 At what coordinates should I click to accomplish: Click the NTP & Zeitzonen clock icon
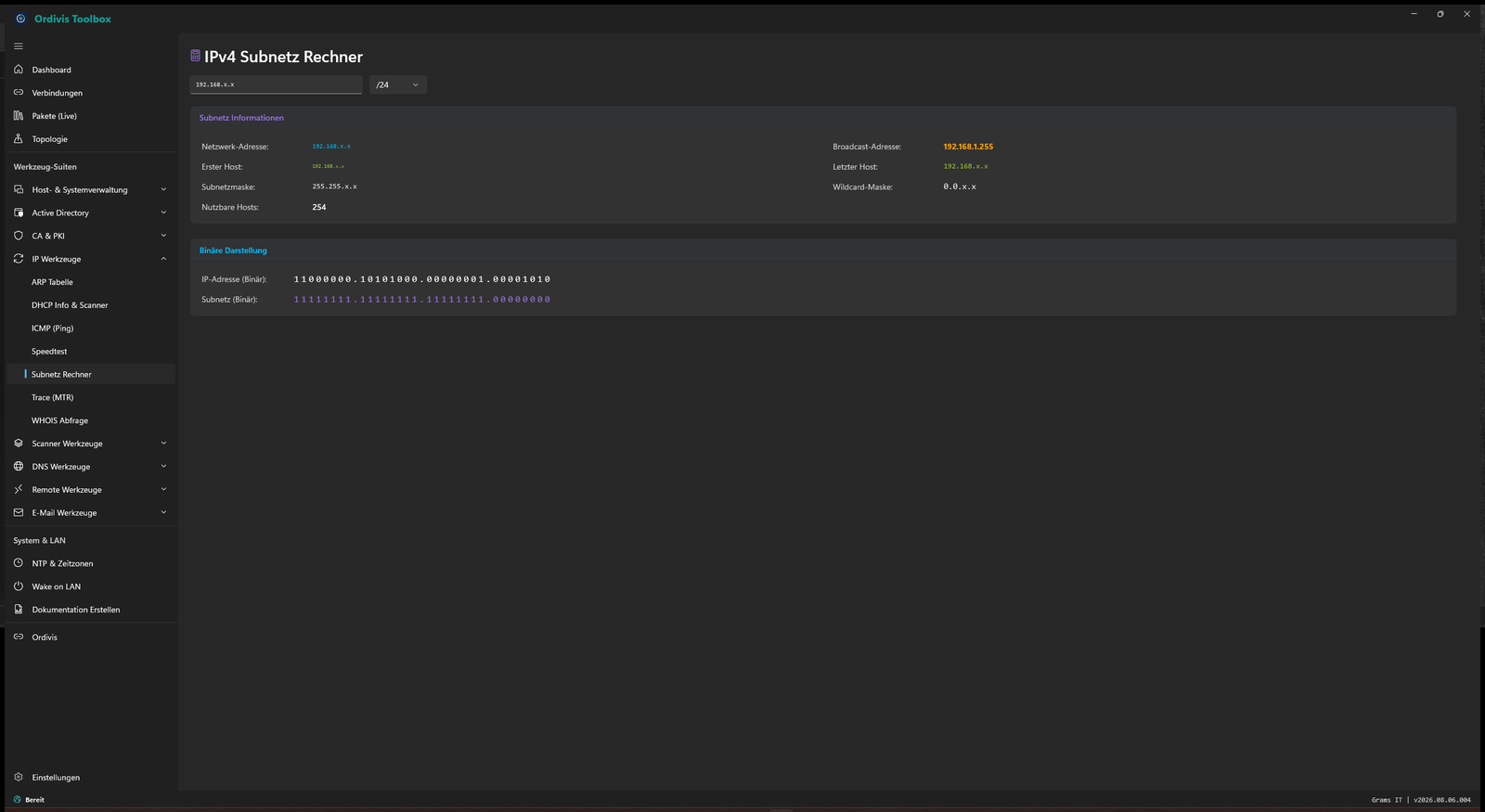click(18, 563)
